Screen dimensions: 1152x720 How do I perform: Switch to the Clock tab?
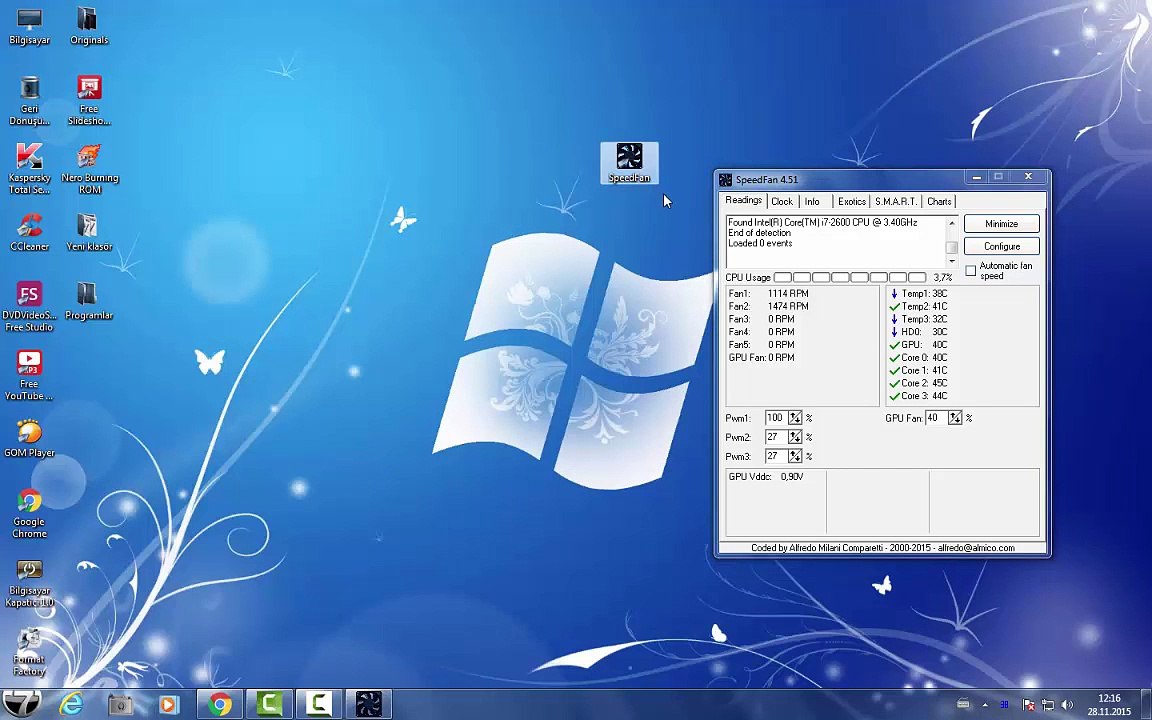[x=782, y=201]
